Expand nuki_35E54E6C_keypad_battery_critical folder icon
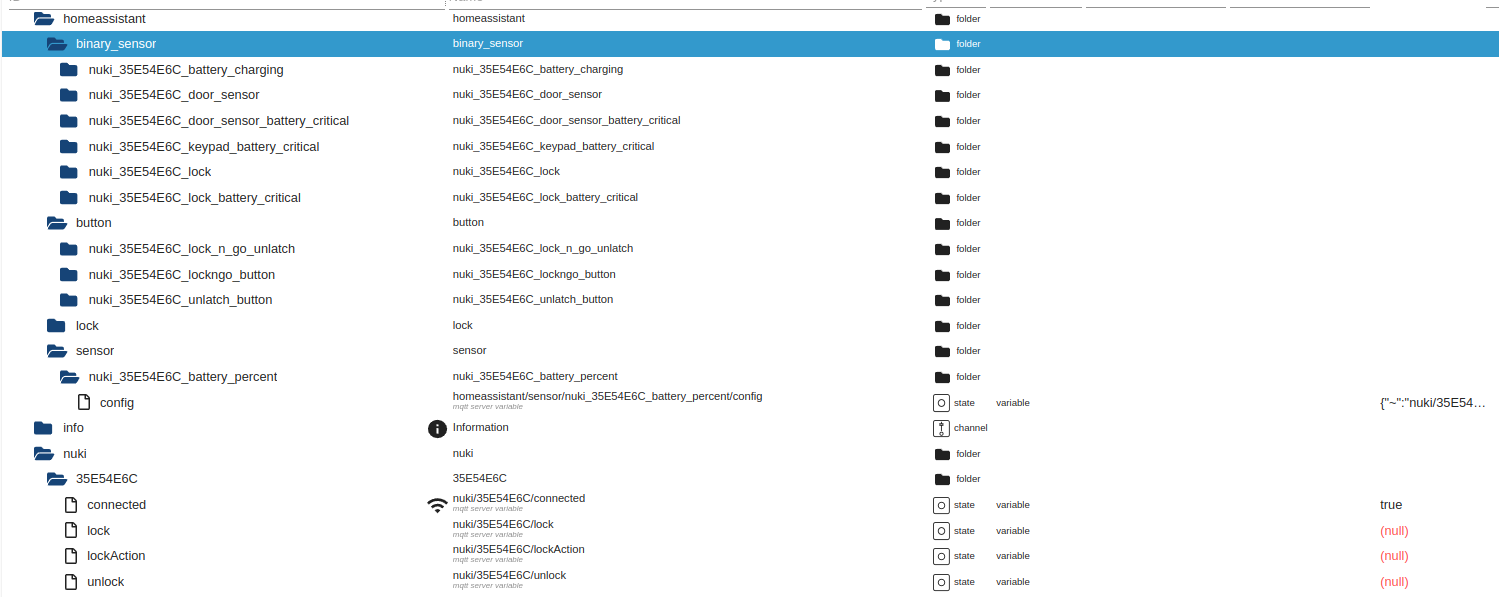Screen dimensions: 1499x597 (68, 146)
